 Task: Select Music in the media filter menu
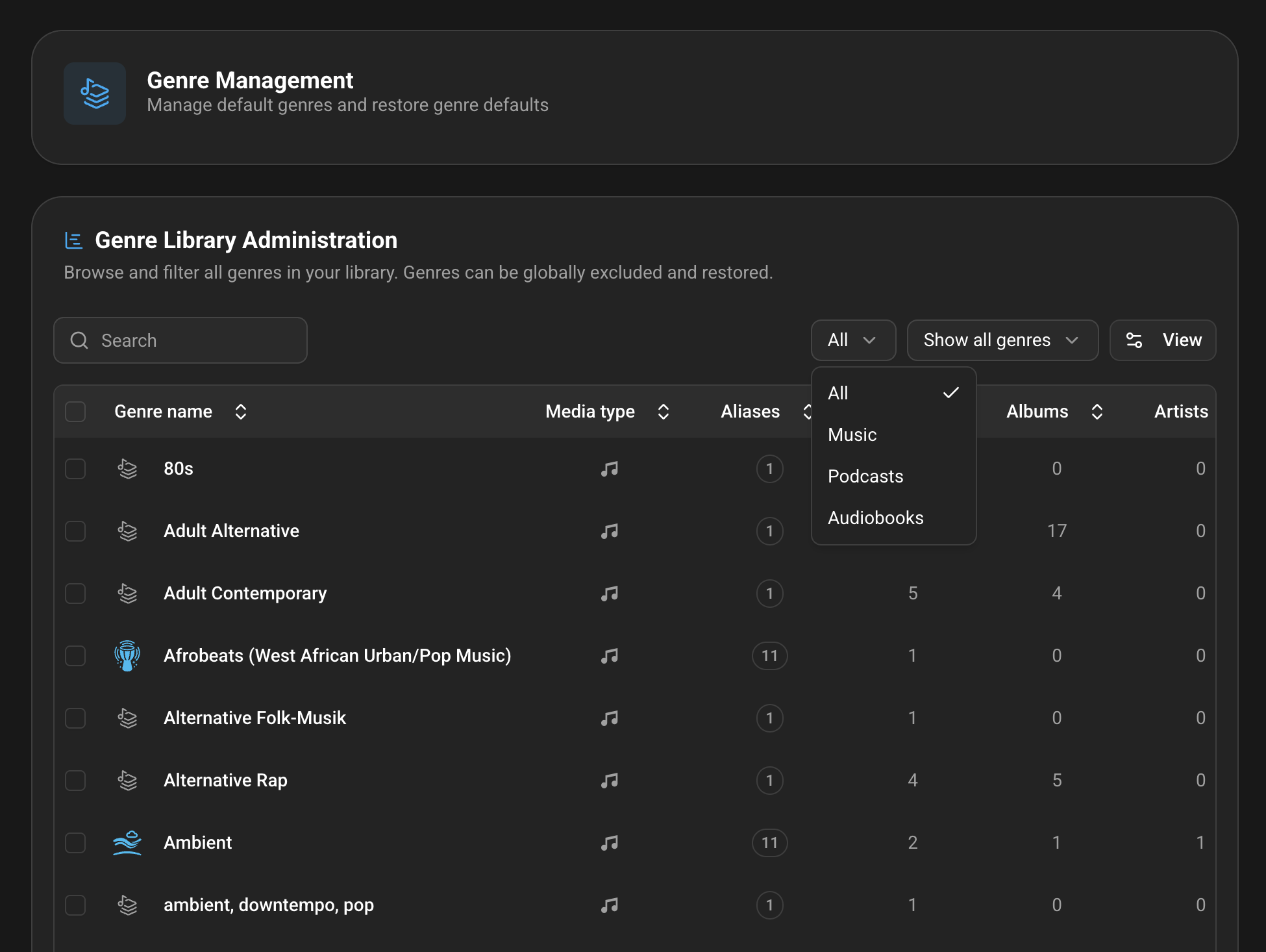[894, 435]
